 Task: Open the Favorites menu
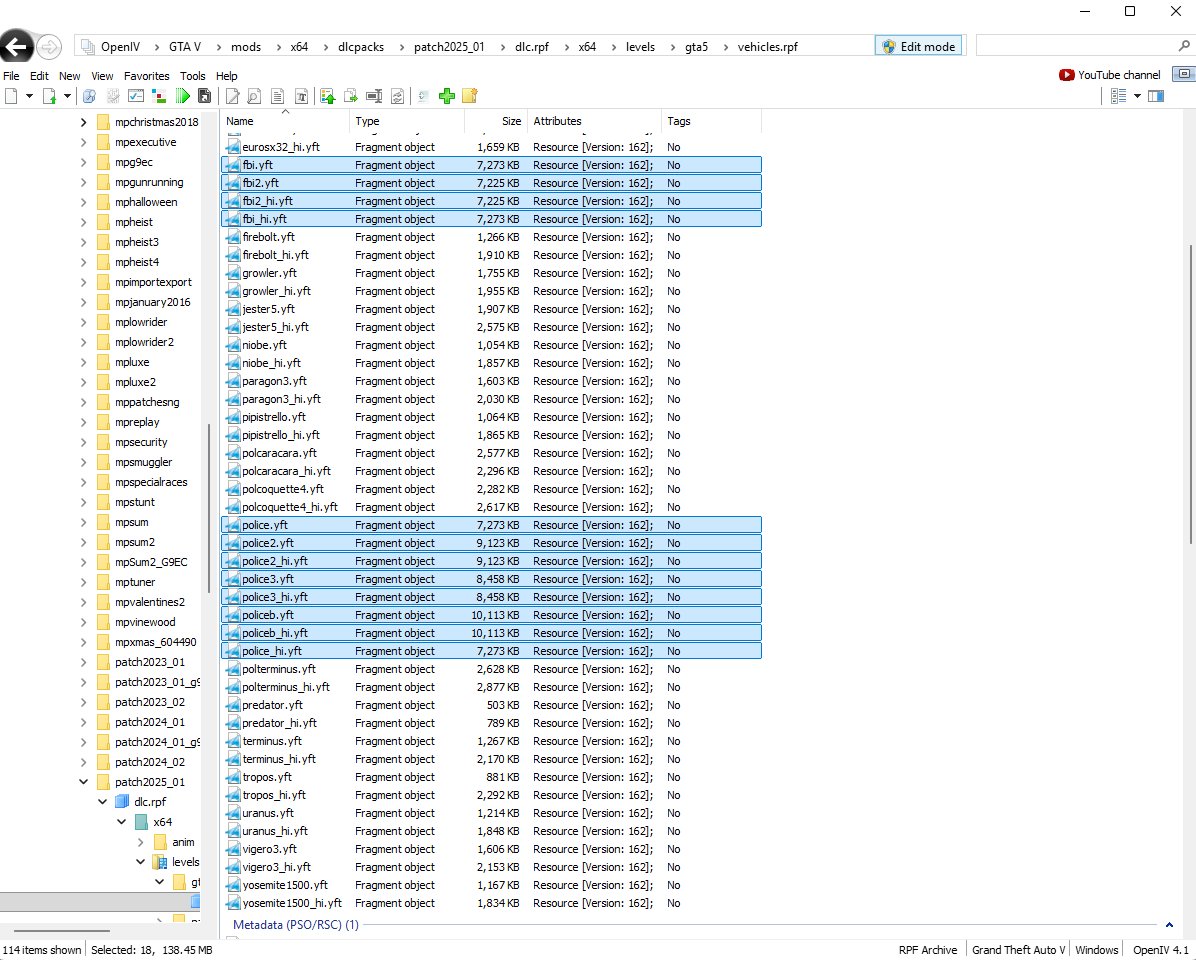click(146, 76)
